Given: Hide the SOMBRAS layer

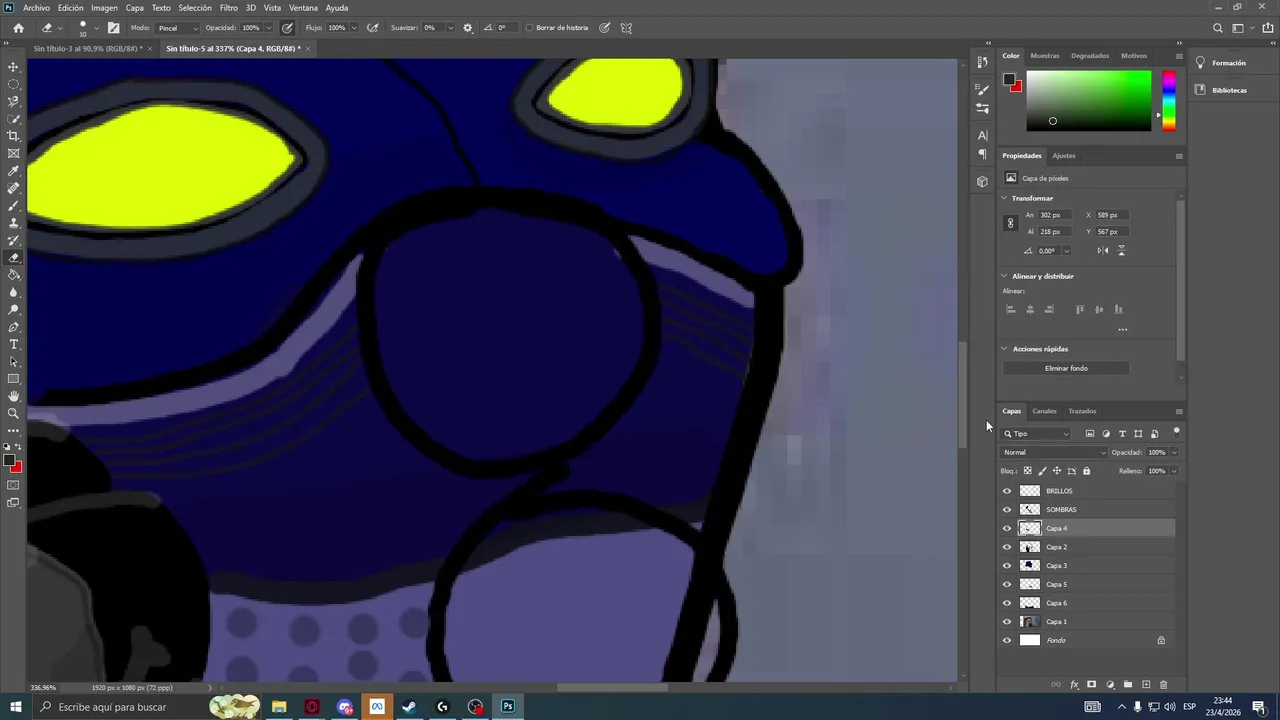Looking at the screenshot, I should click(x=1007, y=510).
